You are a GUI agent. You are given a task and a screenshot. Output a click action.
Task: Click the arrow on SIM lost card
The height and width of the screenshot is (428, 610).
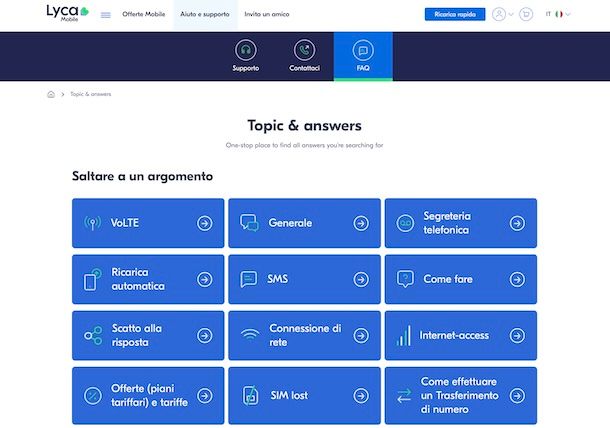pyautogui.click(x=361, y=396)
